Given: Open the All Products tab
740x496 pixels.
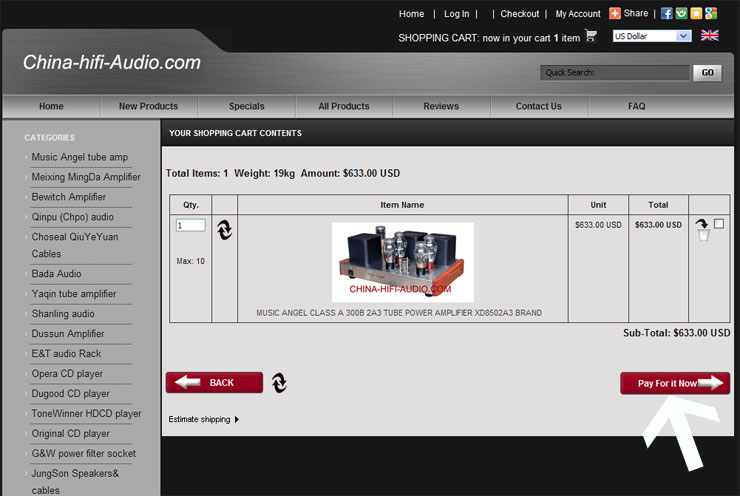Looking at the screenshot, I should (344, 106).
